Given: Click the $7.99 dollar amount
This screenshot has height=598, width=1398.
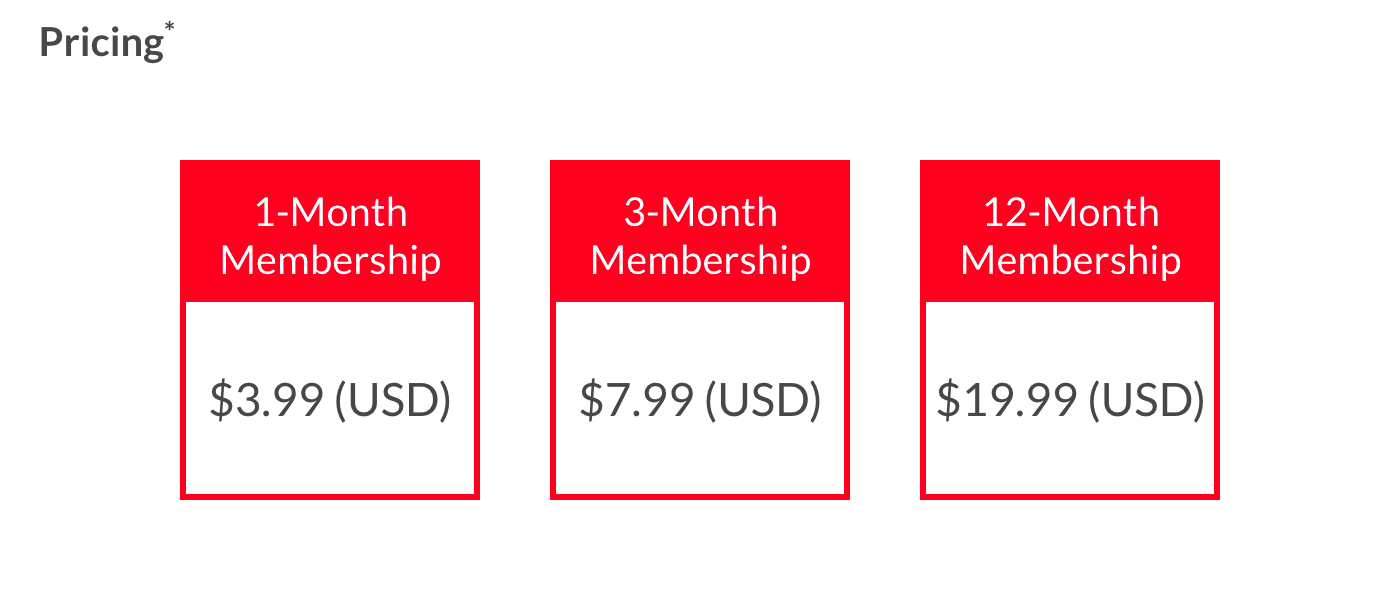Looking at the screenshot, I should pos(636,400).
